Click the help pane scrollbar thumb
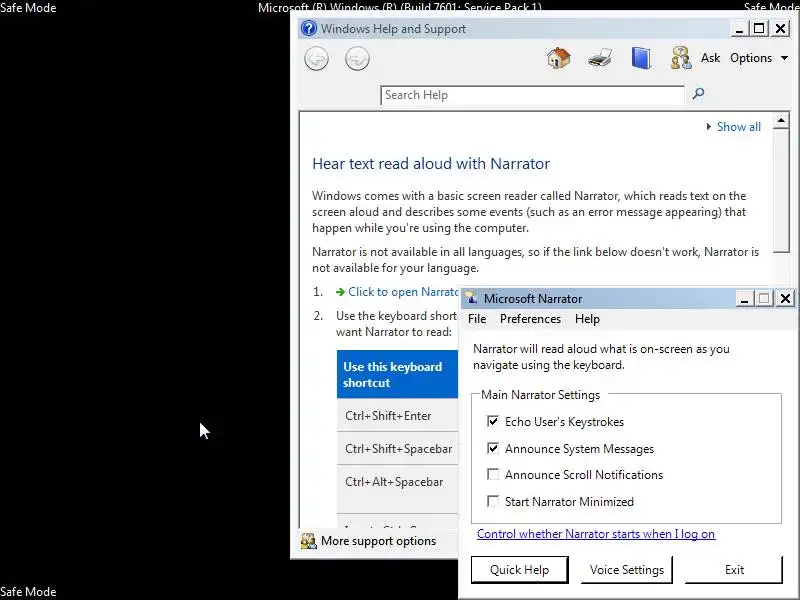The width and height of the screenshot is (800, 600). (x=781, y=191)
